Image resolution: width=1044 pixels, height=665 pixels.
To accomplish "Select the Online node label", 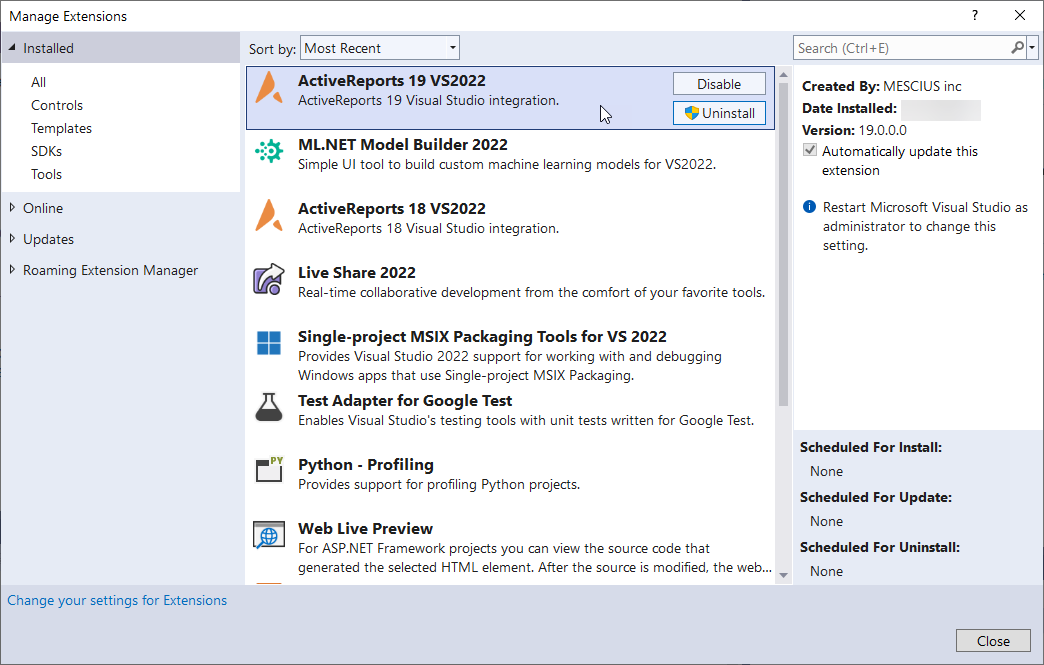I will coord(43,208).
